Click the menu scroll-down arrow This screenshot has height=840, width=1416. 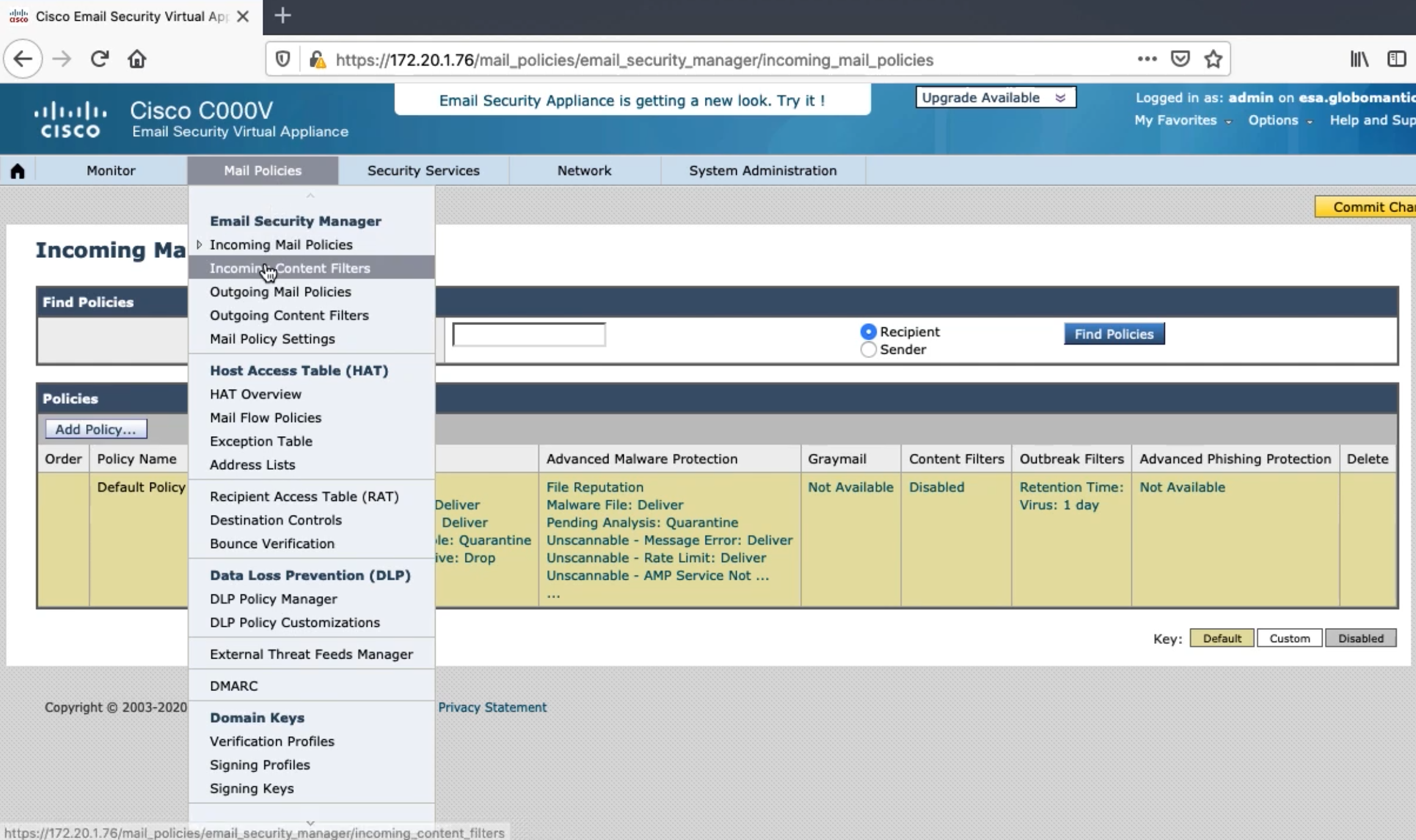(x=310, y=823)
